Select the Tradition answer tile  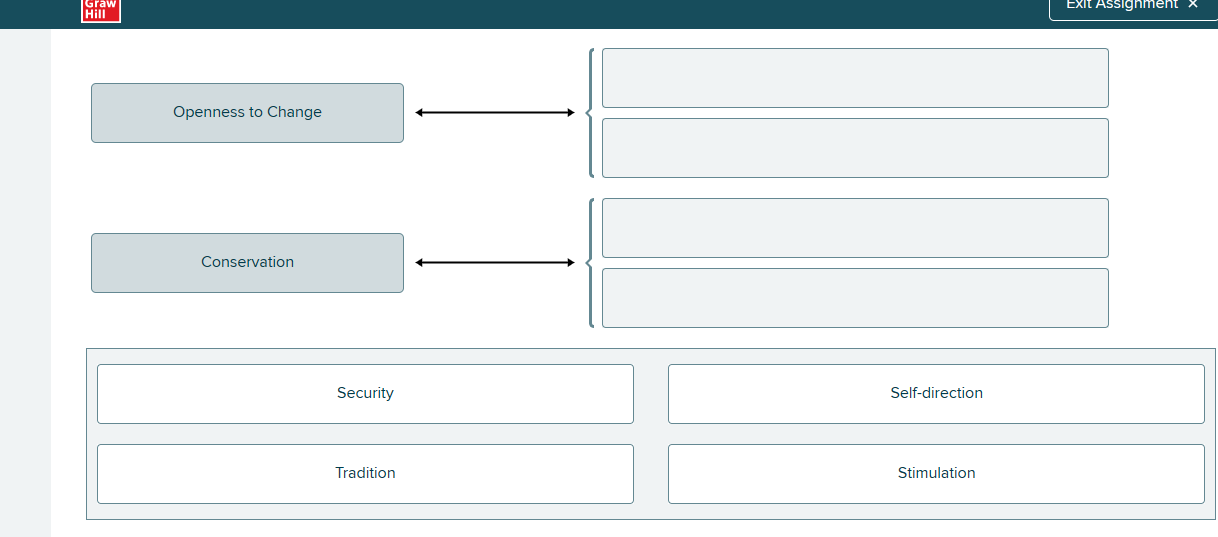click(365, 474)
